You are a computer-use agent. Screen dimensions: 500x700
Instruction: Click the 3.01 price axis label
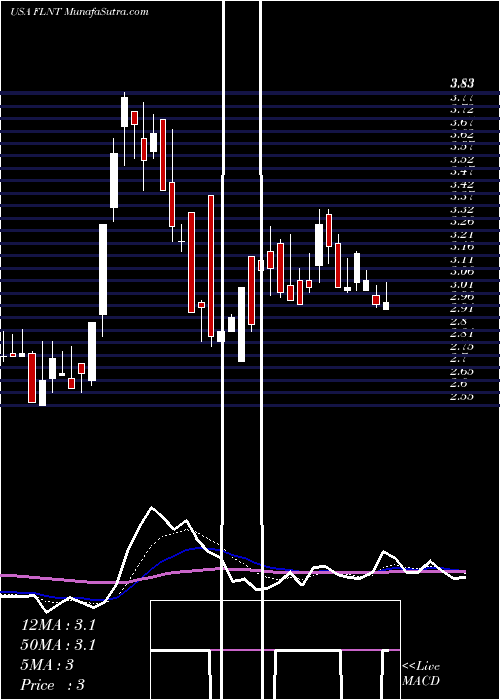462,284
